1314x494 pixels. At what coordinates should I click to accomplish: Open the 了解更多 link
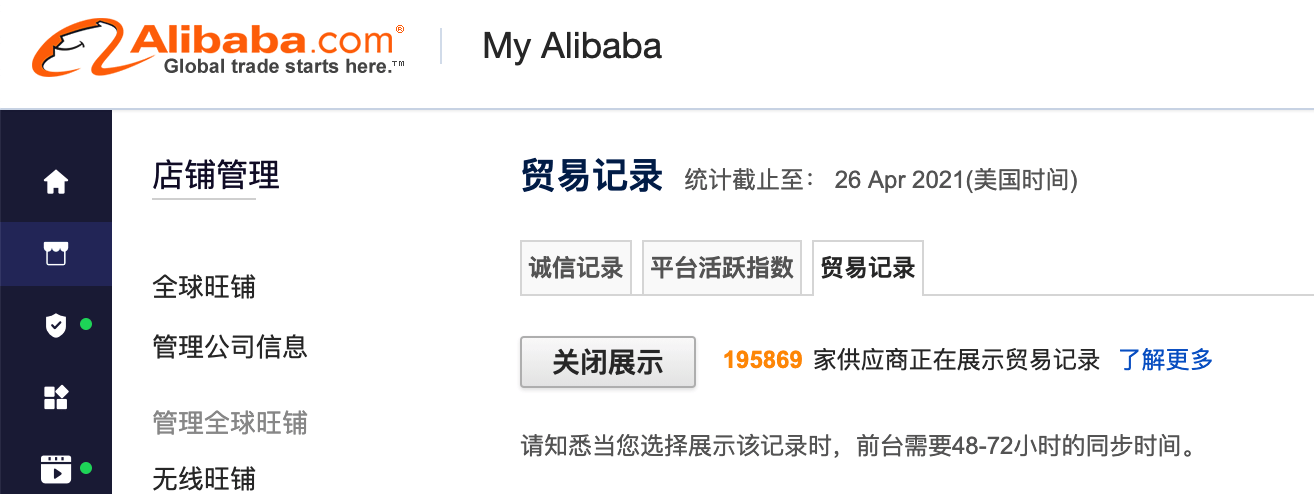(x=1165, y=360)
